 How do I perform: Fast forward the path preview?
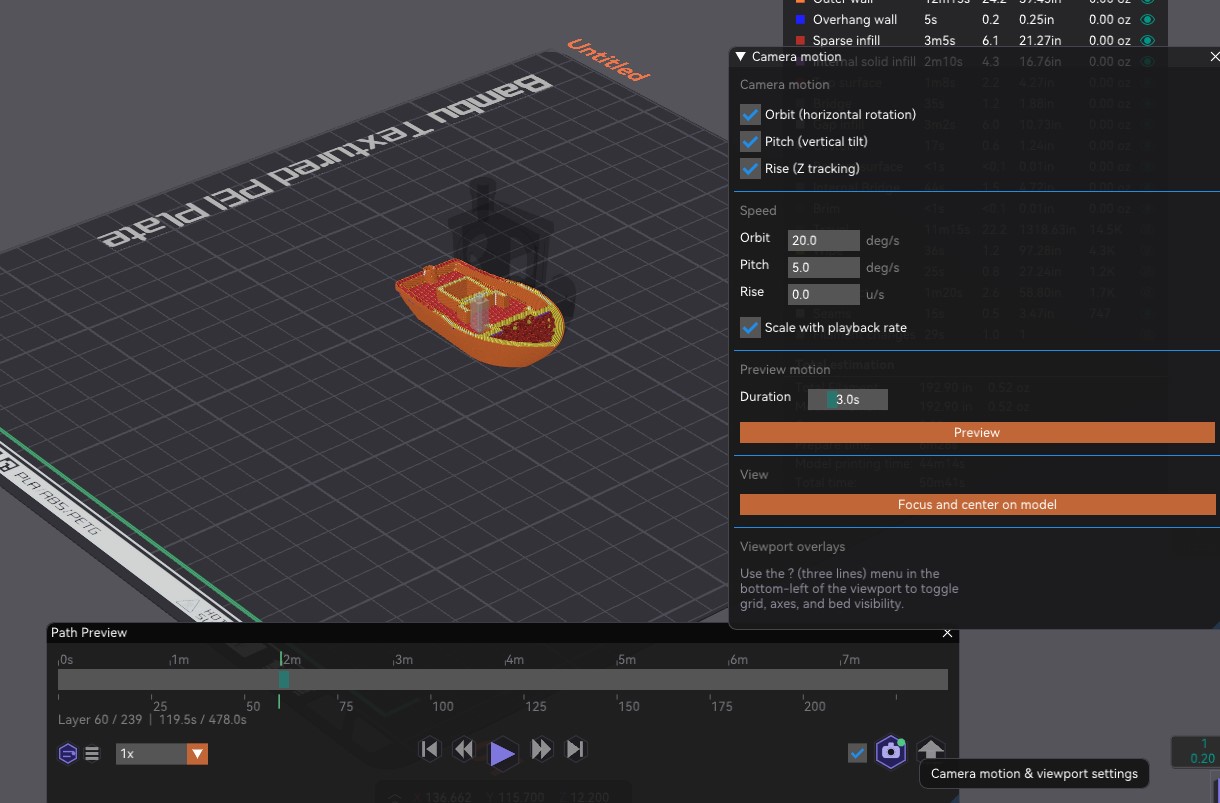pyautogui.click(x=541, y=749)
